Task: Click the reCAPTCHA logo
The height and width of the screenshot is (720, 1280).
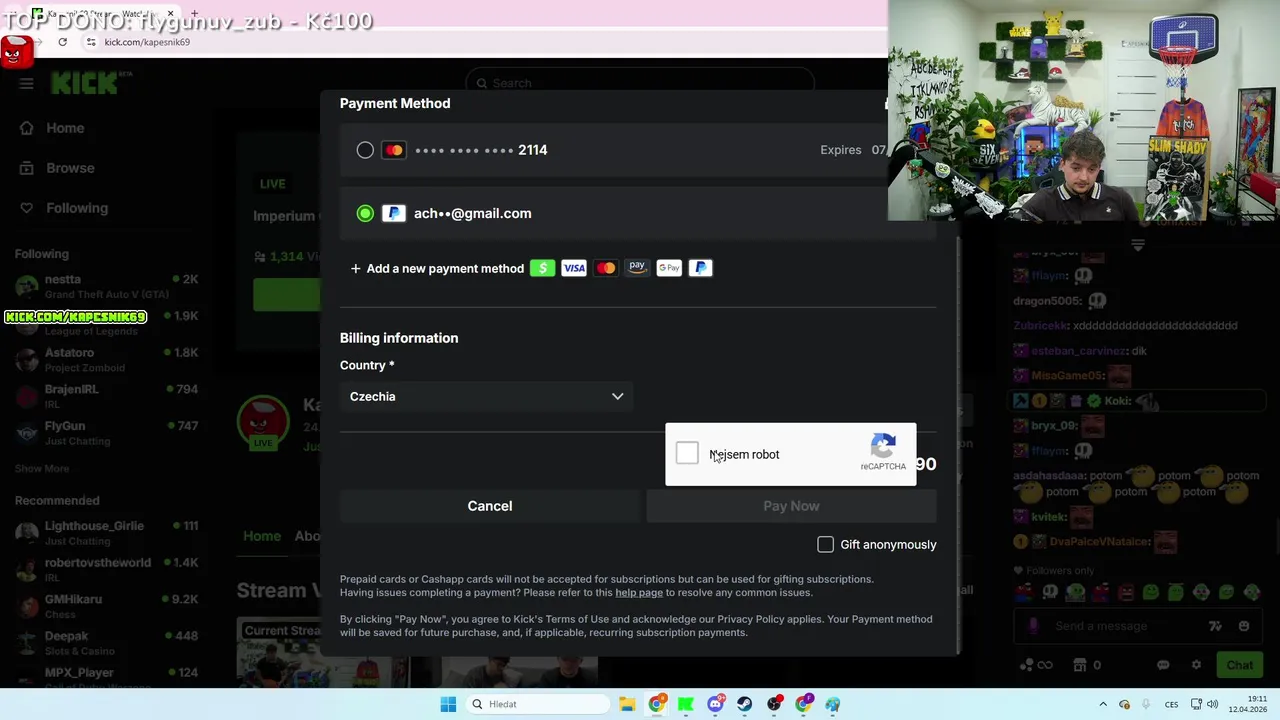Action: pyautogui.click(x=883, y=446)
